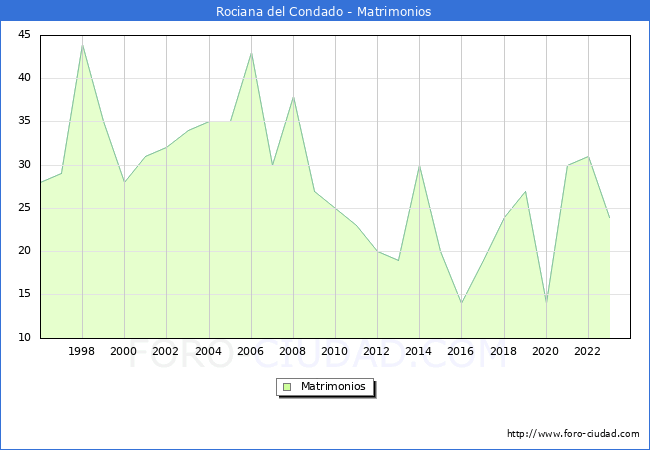Click the 2016 x-axis label
Image resolution: width=650 pixels, height=450 pixels.
click(461, 351)
